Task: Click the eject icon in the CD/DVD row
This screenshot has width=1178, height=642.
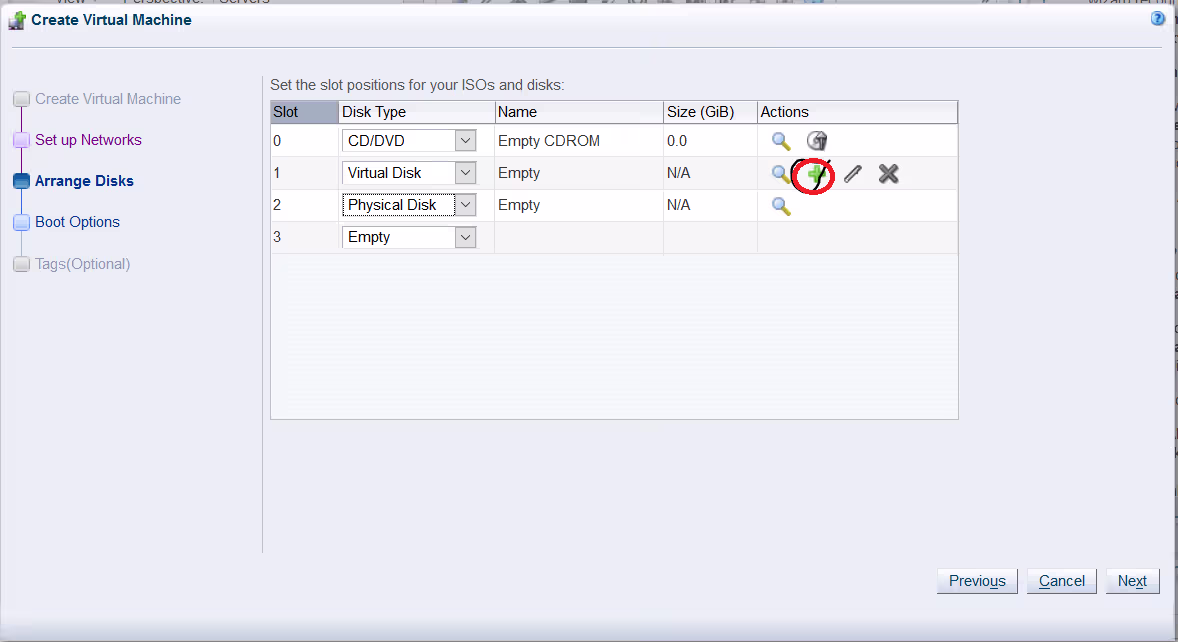Action: coord(817,141)
